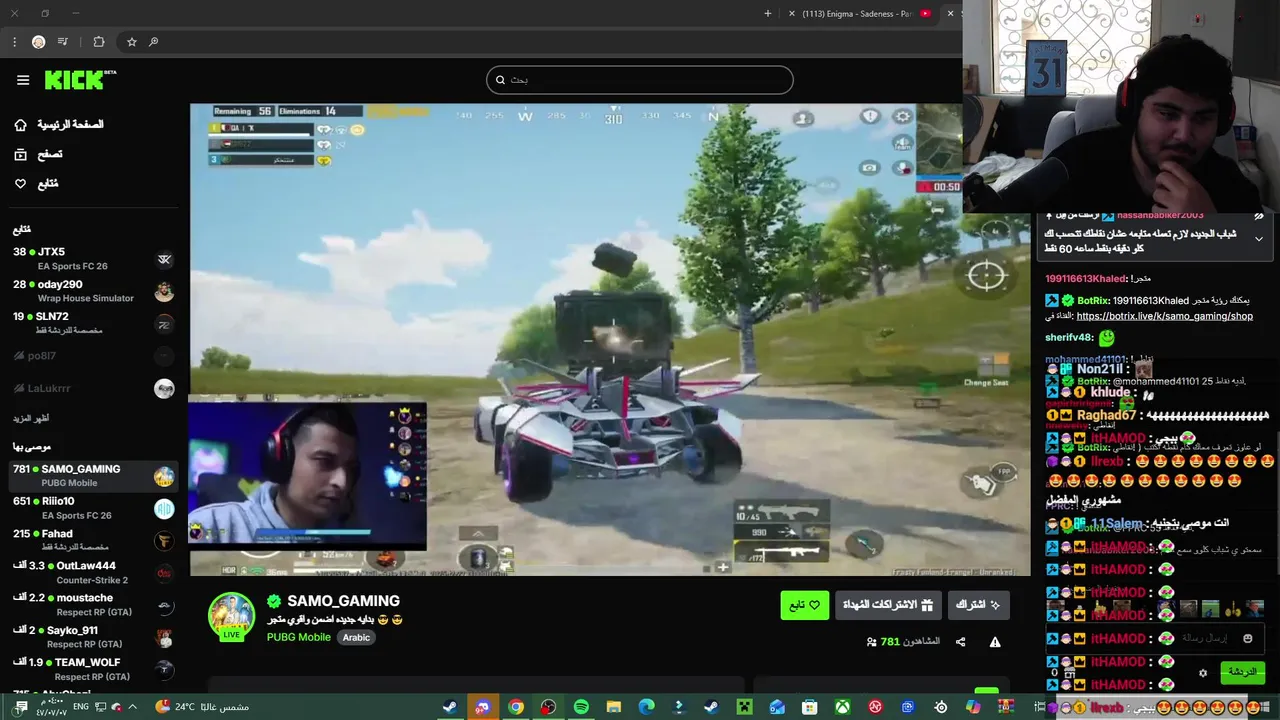This screenshot has width=1280, height=720.
Task: Click SAMO_GAMING channel name under the video
Action: pyautogui.click(x=343, y=601)
